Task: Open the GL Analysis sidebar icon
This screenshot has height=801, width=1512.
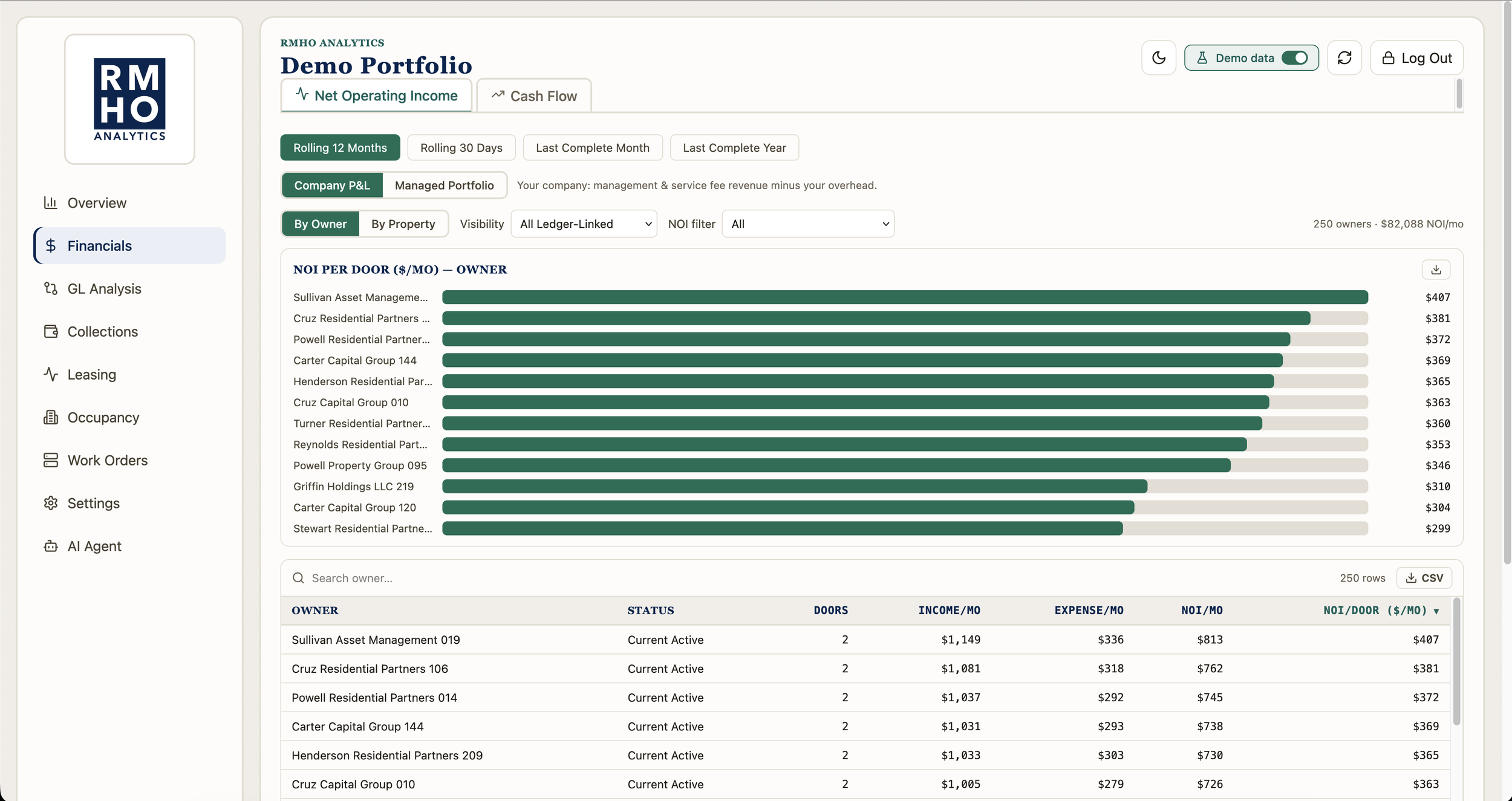Action: 51,289
